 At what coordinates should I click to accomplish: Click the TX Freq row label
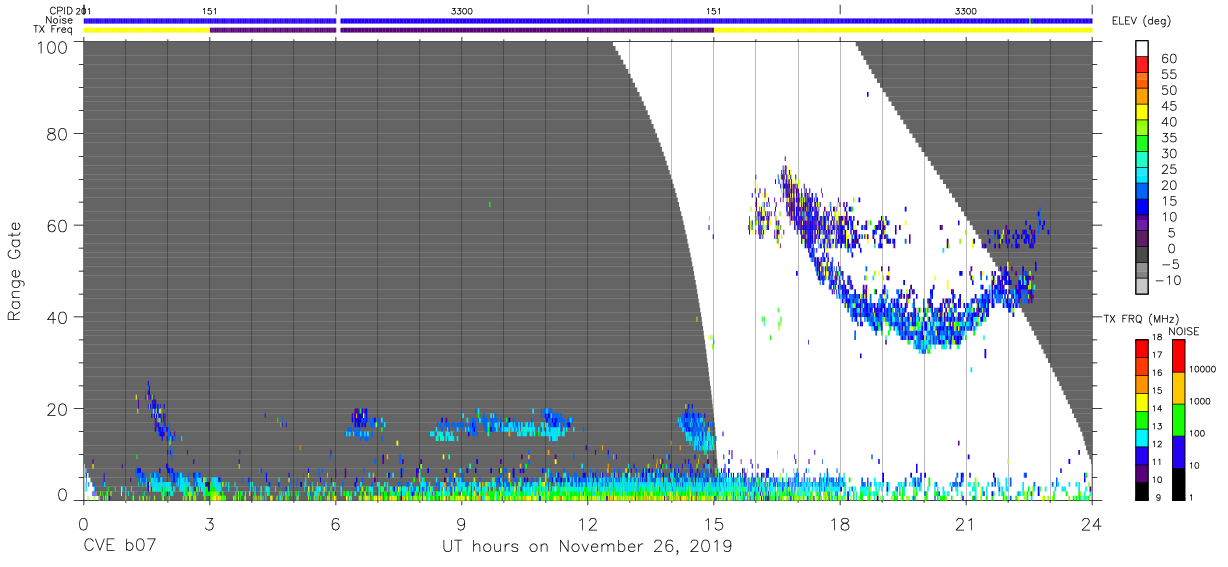[54, 30]
